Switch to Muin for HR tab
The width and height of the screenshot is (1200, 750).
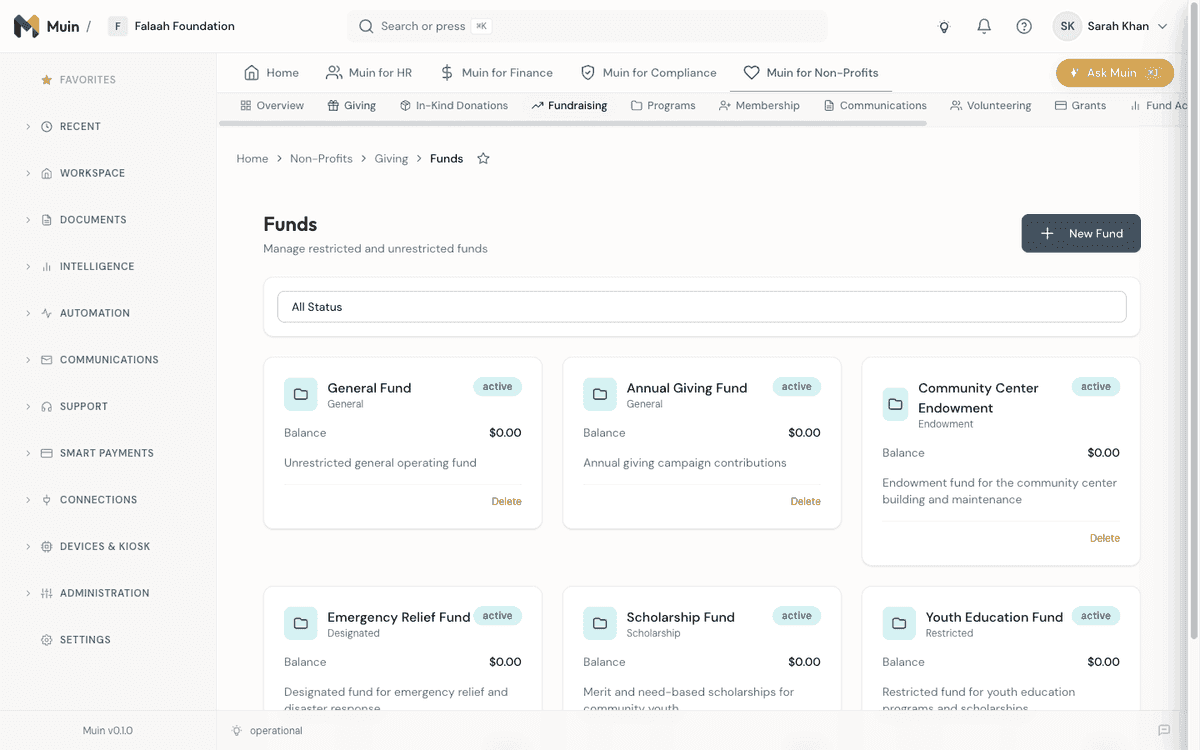pyautogui.click(x=369, y=73)
